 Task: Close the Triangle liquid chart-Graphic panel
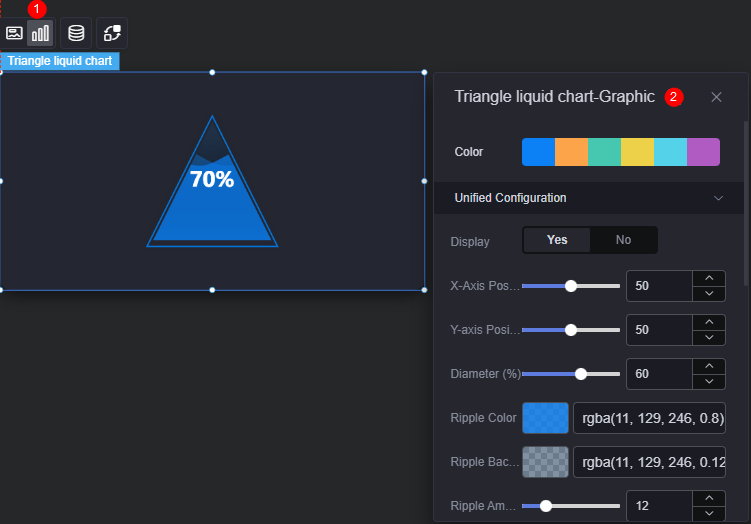click(x=716, y=97)
